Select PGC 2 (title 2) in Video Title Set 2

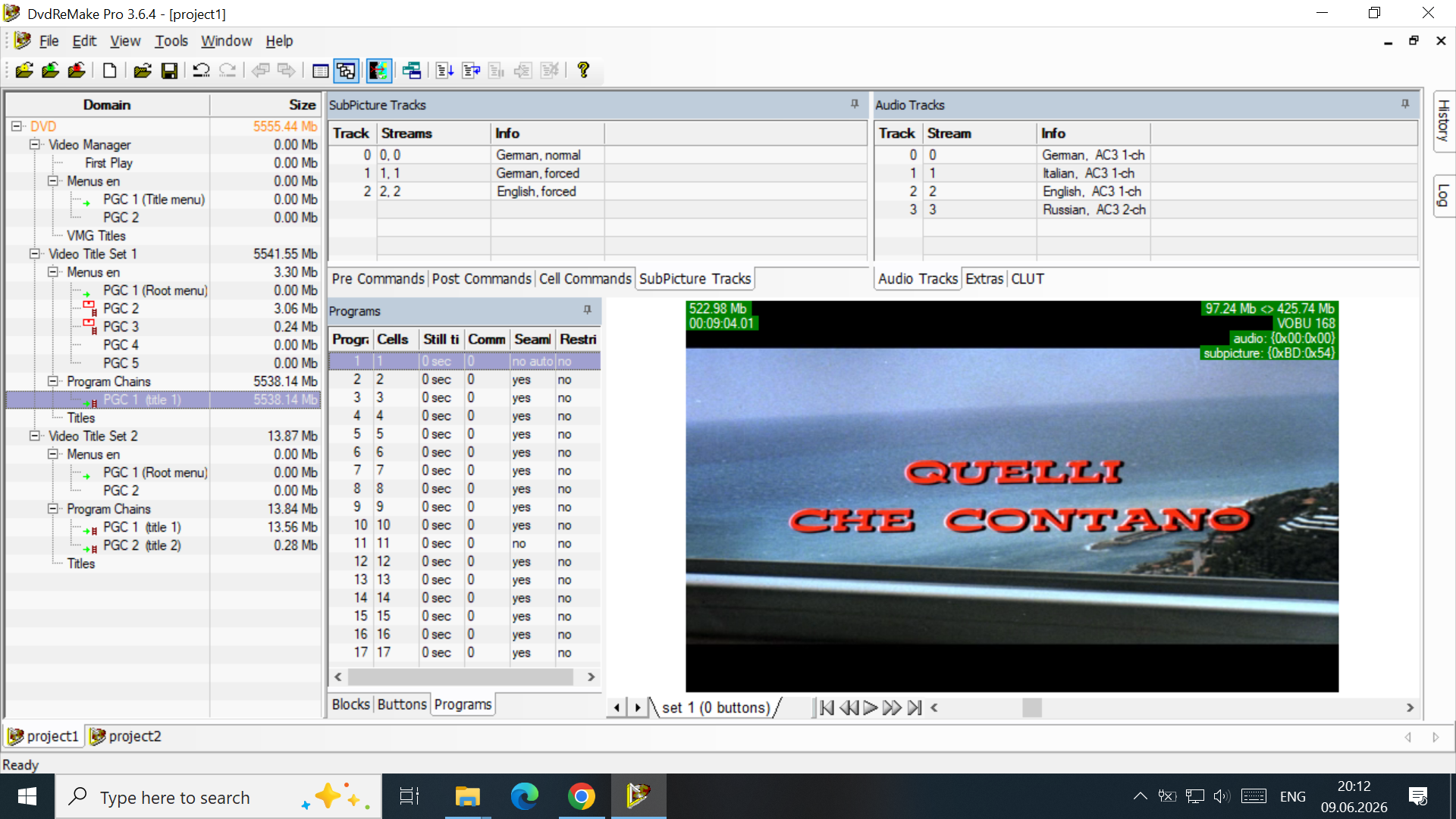142,544
